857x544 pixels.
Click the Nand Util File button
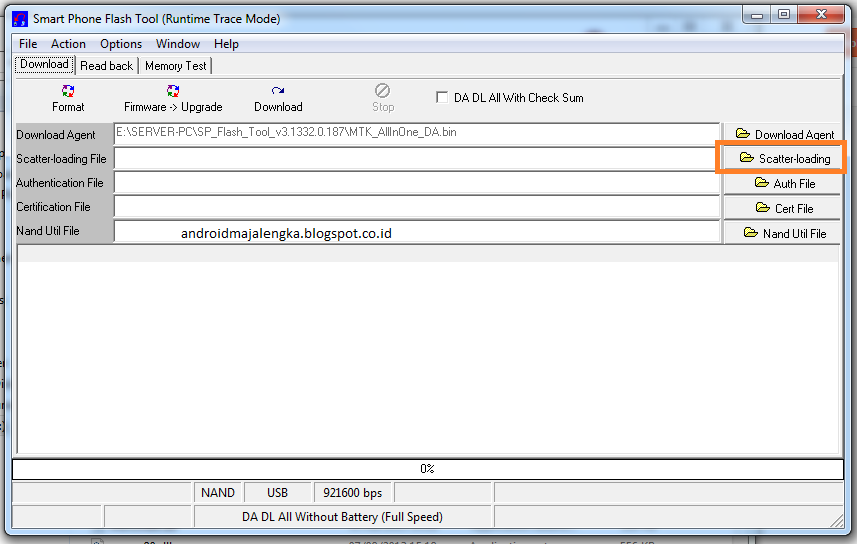(783, 233)
